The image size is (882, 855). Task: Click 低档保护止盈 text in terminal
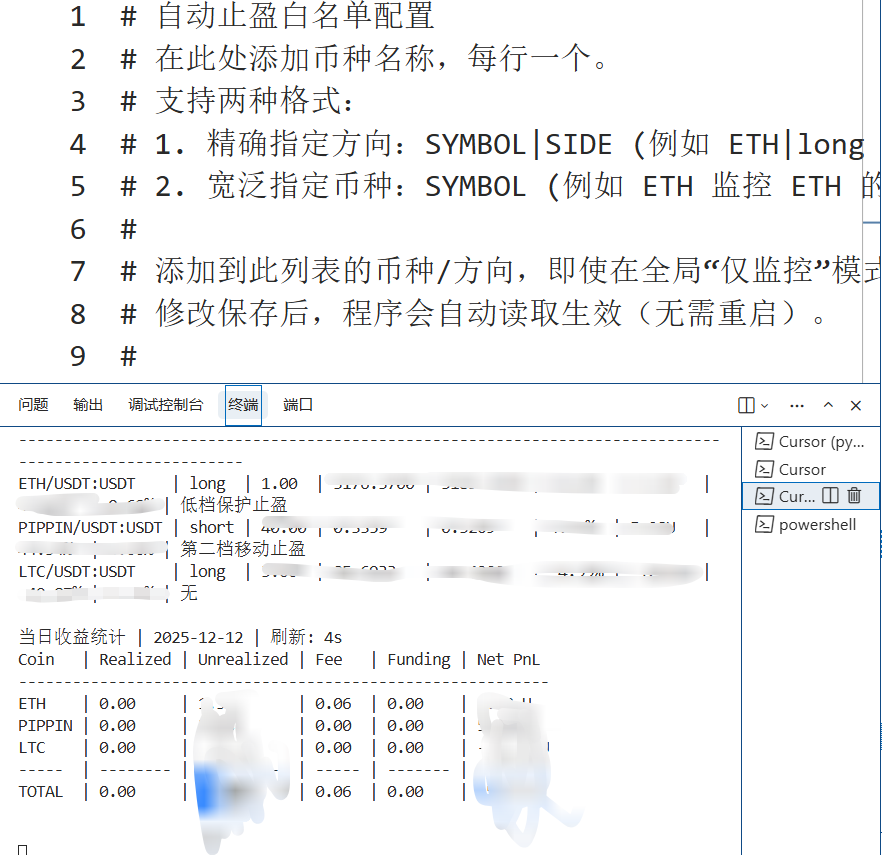click(233, 505)
